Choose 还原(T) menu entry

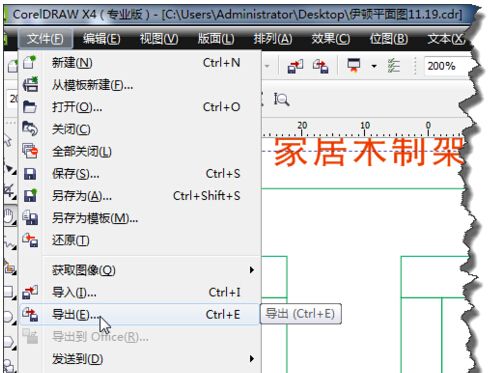[x=140, y=240]
